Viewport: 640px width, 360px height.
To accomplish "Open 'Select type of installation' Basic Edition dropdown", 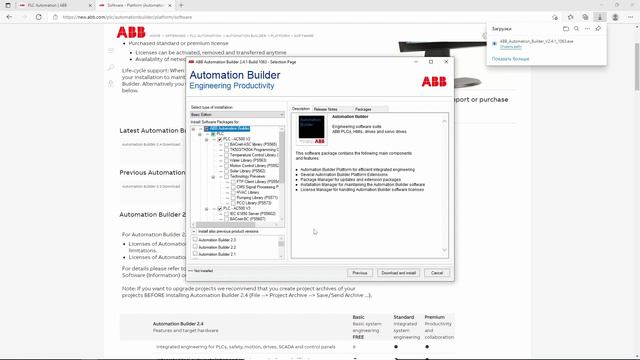I will (x=237, y=115).
